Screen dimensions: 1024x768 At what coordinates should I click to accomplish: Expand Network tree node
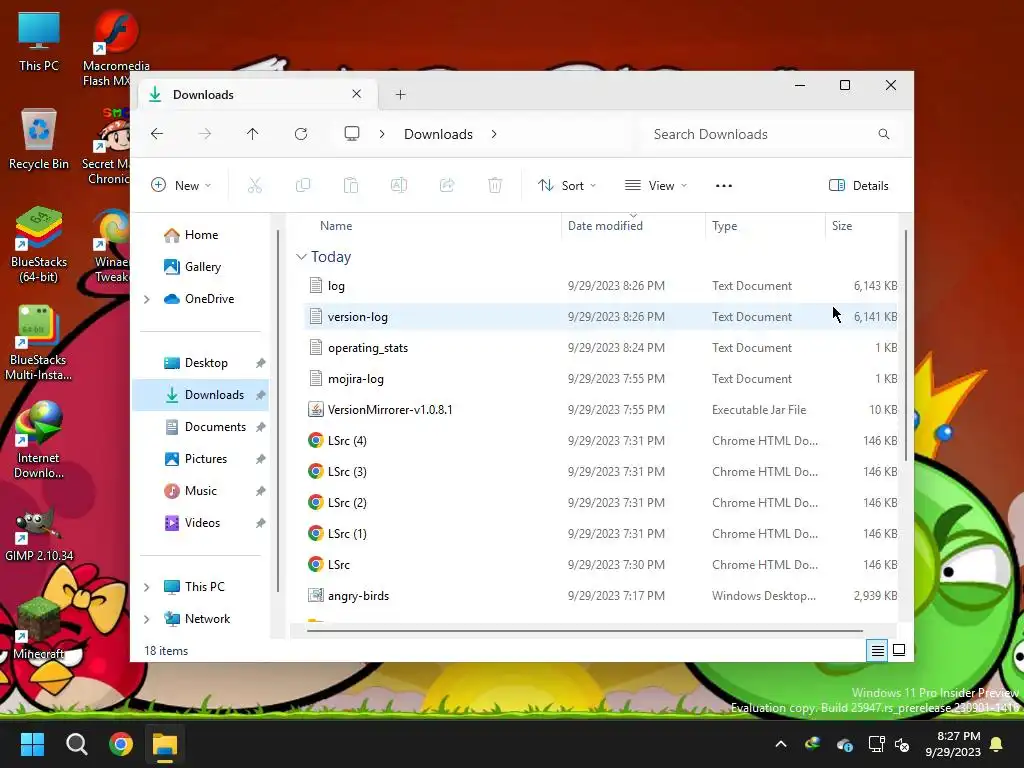(x=147, y=619)
